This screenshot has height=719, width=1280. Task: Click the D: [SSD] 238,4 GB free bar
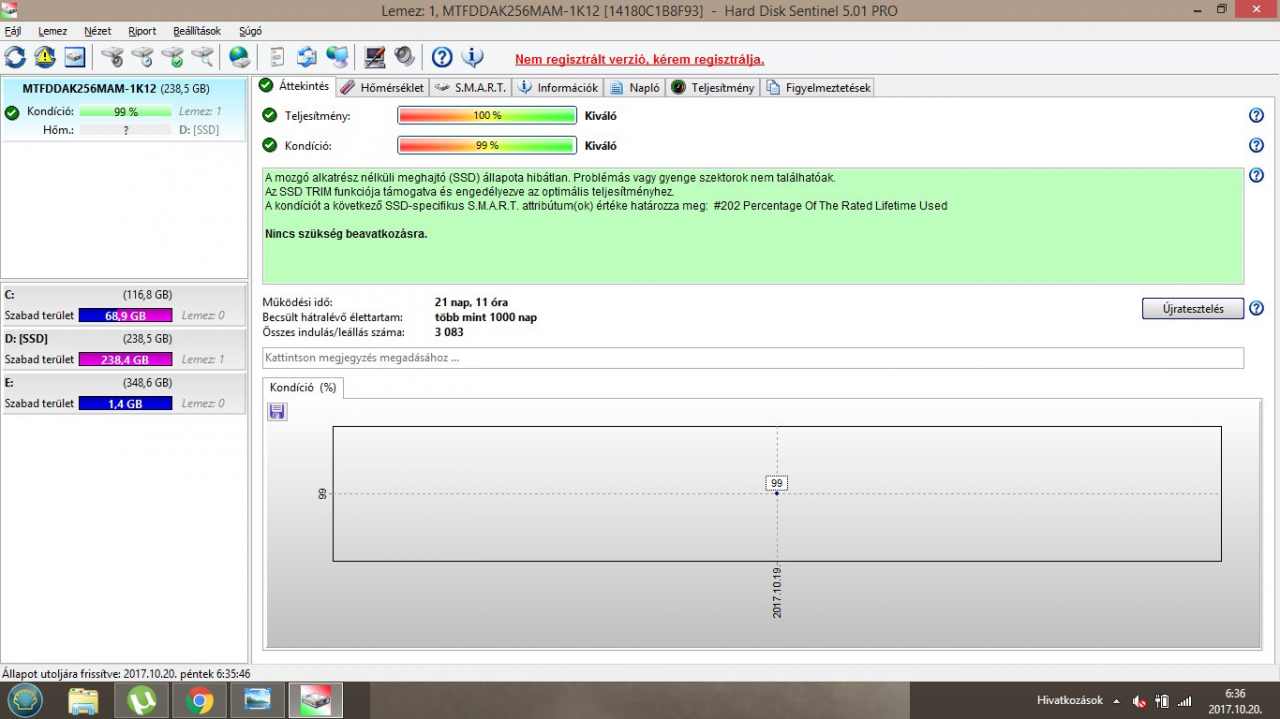(125, 360)
